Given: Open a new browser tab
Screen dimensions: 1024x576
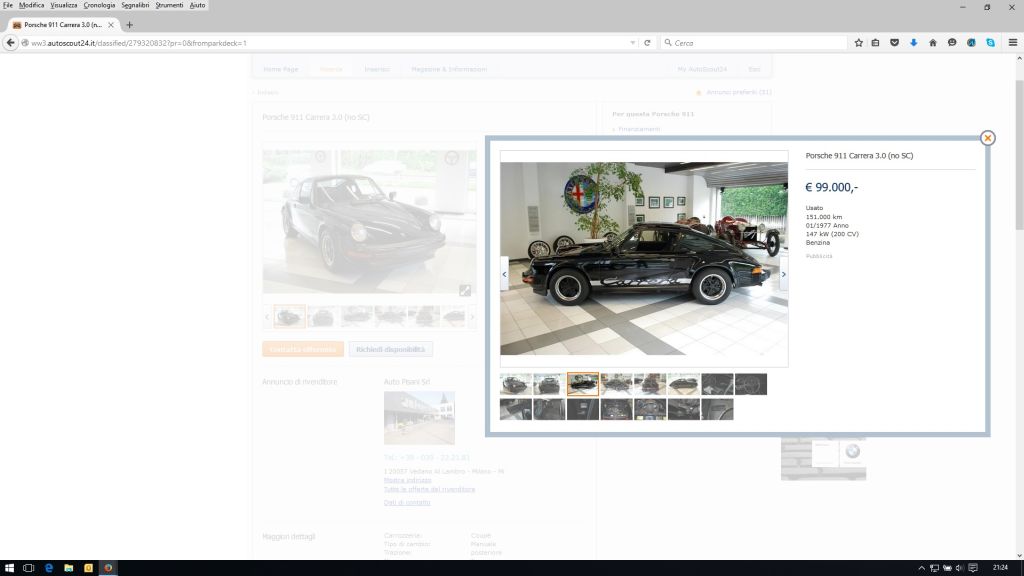Looking at the screenshot, I should (x=129, y=25).
